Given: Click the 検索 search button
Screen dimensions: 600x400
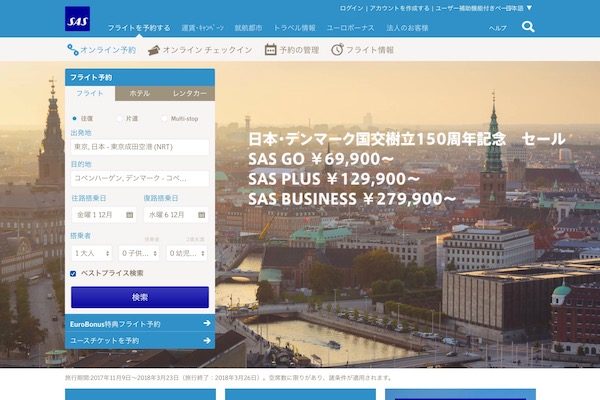Looking at the screenshot, I should point(140,297).
